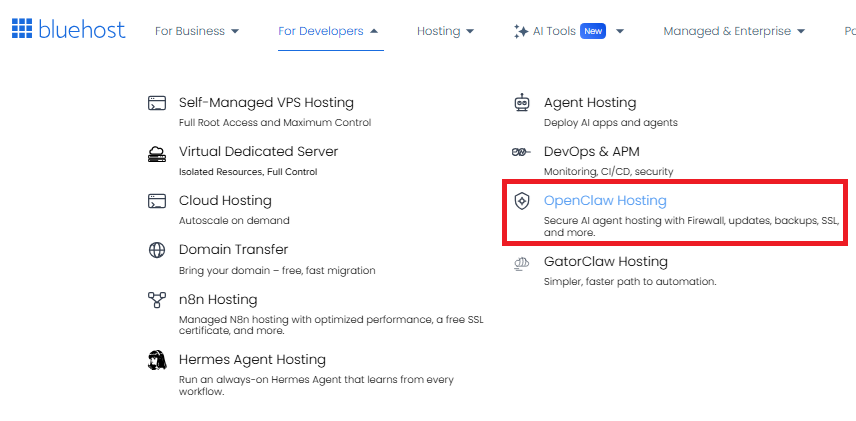Open Agent Hosting link
This screenshot has height=421, width=856.
pos(590,103)
